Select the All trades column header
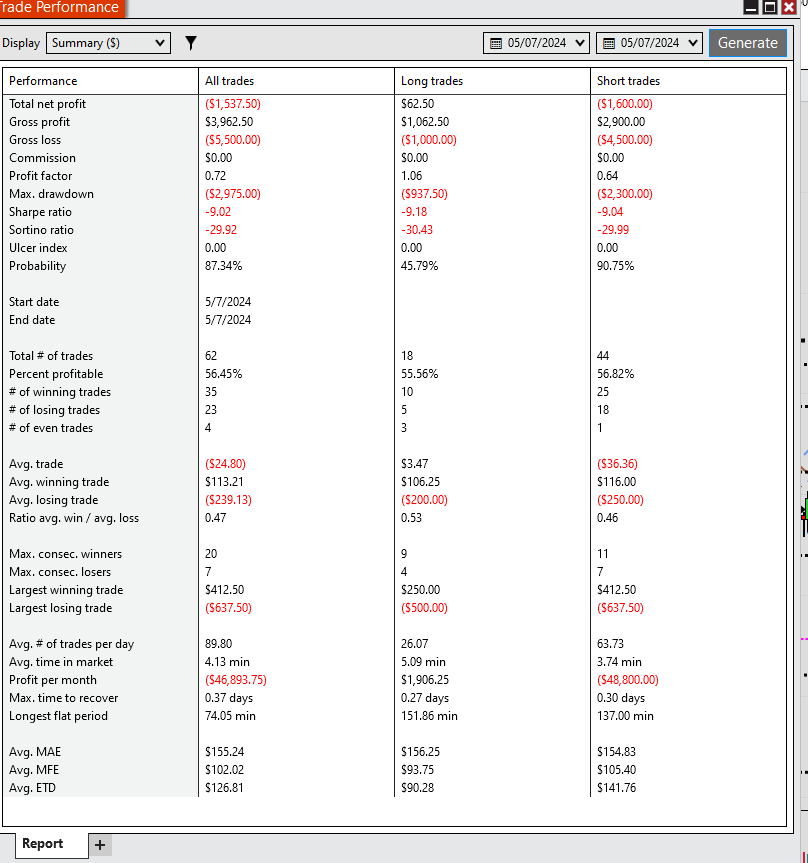This screenshot has height=863, width=808. click(x=296, y=81)
